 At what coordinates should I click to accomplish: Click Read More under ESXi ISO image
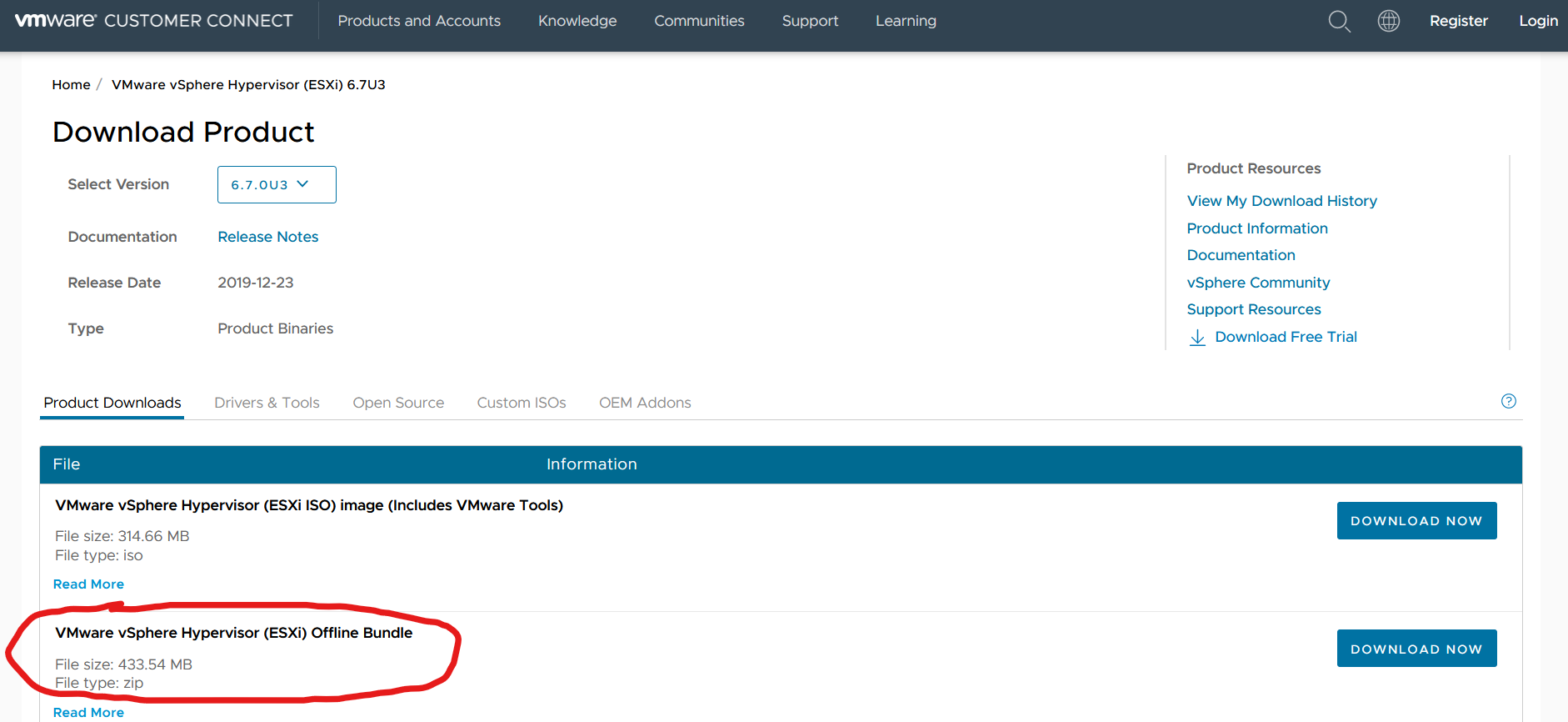coord(88,584)
